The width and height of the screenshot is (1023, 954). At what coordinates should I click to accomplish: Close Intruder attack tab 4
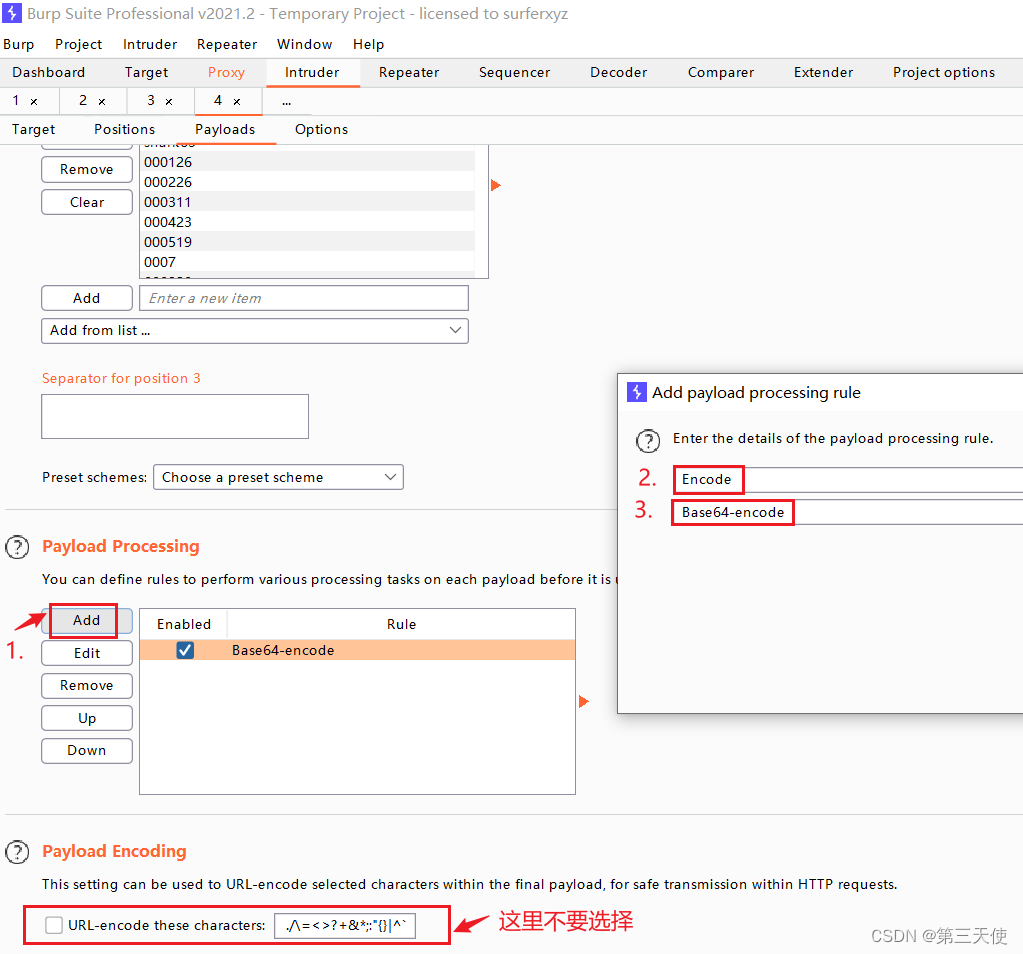click(237, 102)
